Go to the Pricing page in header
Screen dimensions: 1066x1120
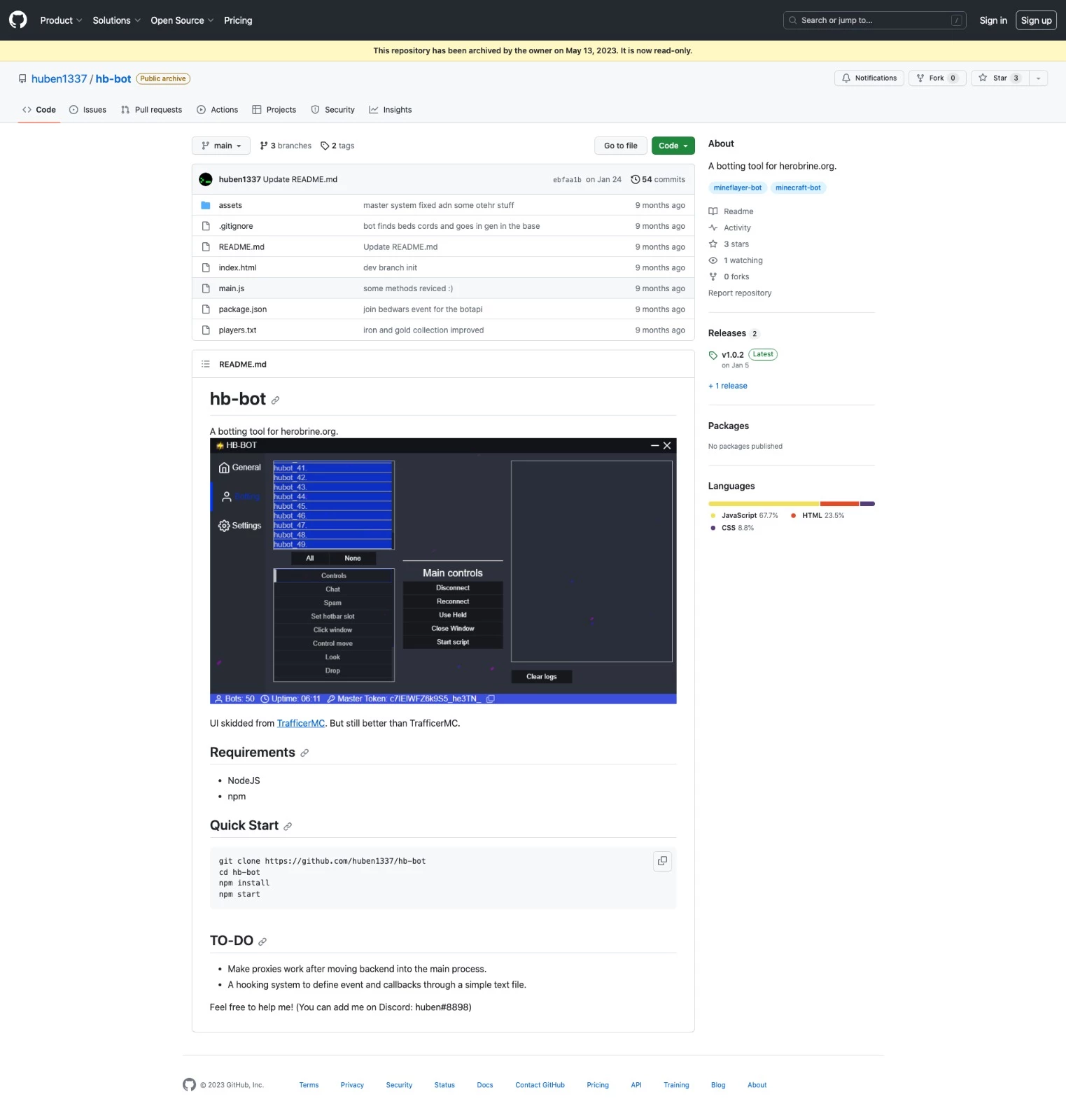coord(238,20)
